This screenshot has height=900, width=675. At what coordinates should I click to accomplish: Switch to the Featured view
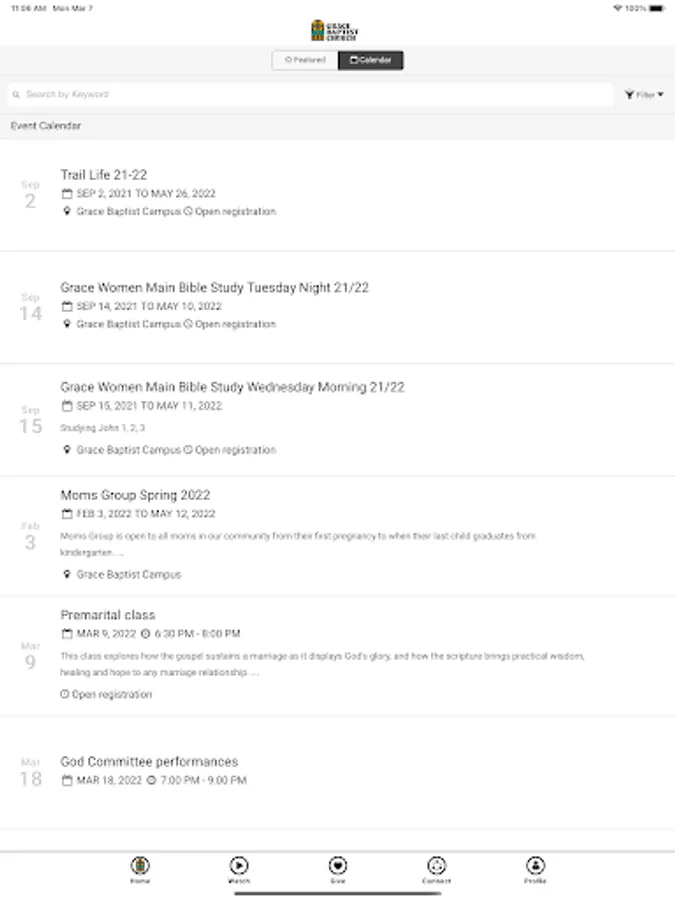coord(305,60)
